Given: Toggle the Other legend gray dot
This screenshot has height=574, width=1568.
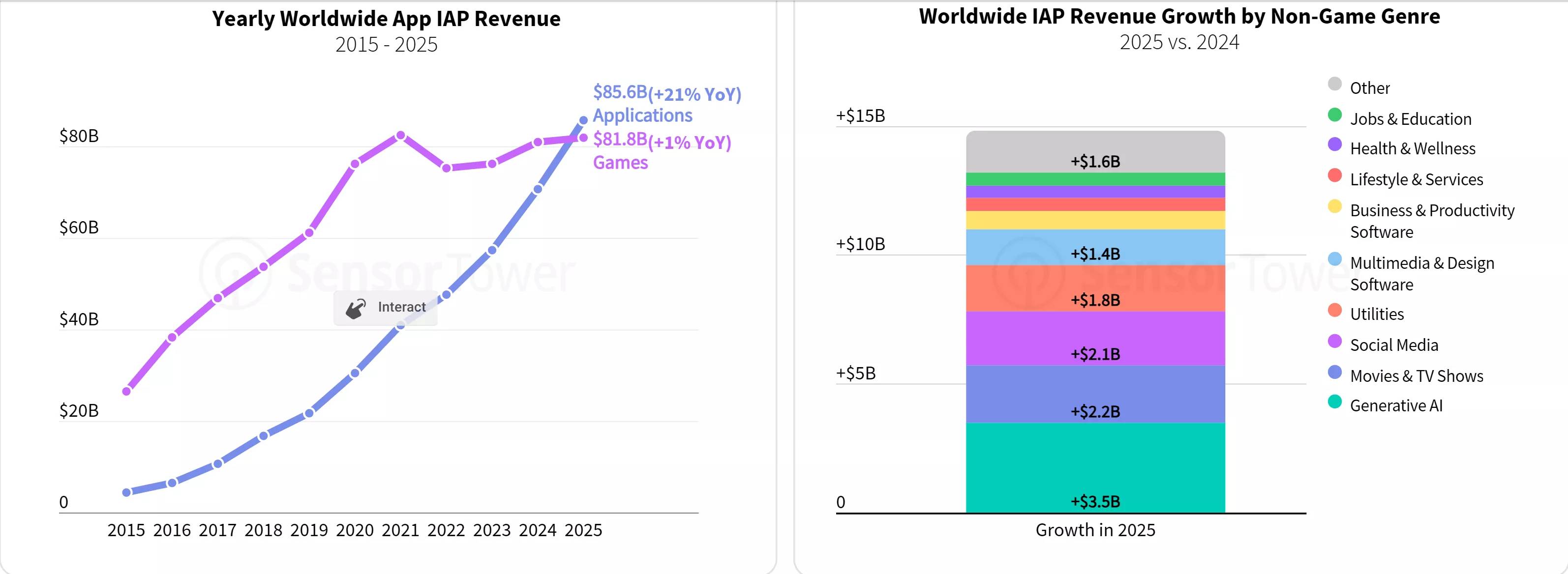Looking at the screenshot, I should pyautogui.click(x=1334, y=84).
